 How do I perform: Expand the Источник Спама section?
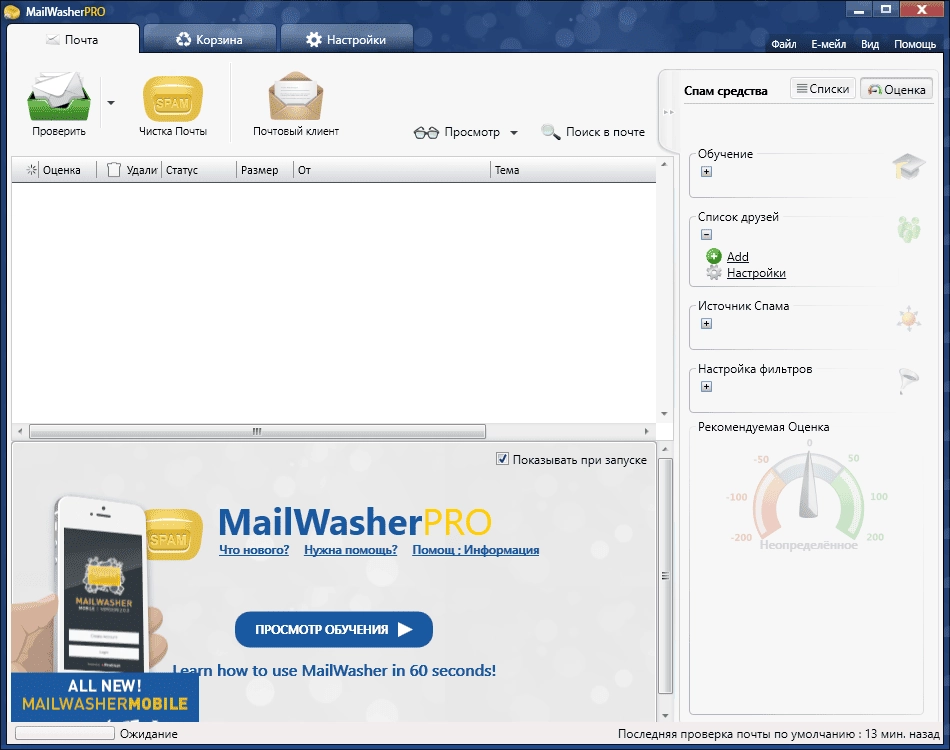[706, 324]
